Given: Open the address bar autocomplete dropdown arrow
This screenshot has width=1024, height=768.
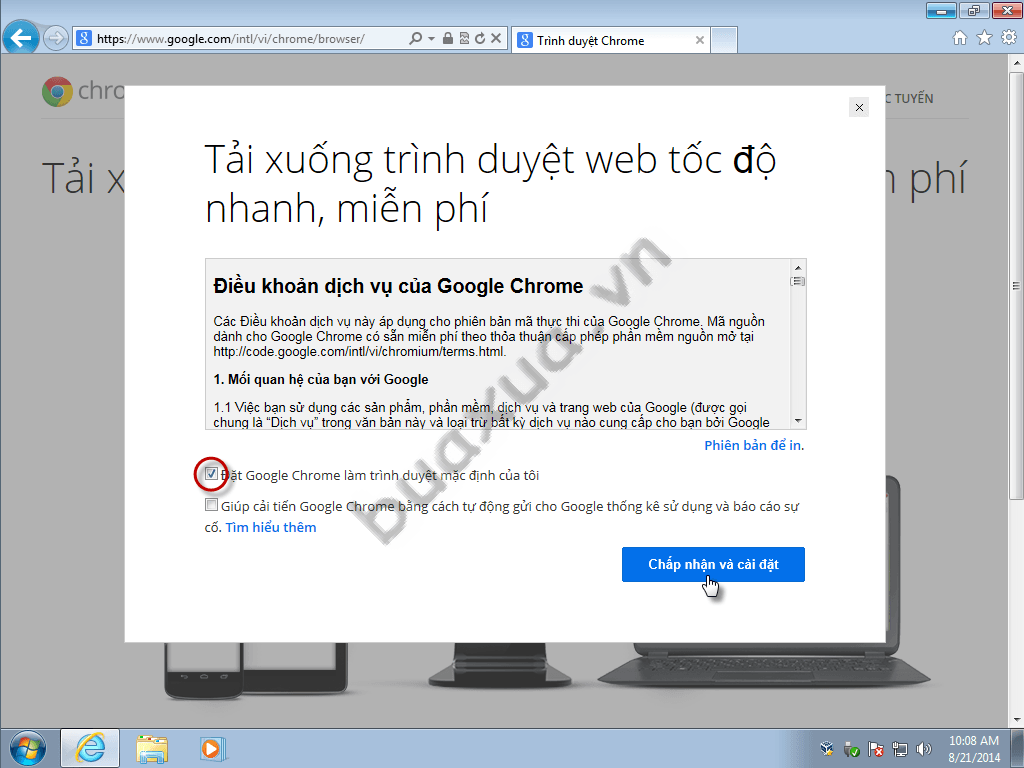Looking at the screenshot, I should tap(431, 39).
